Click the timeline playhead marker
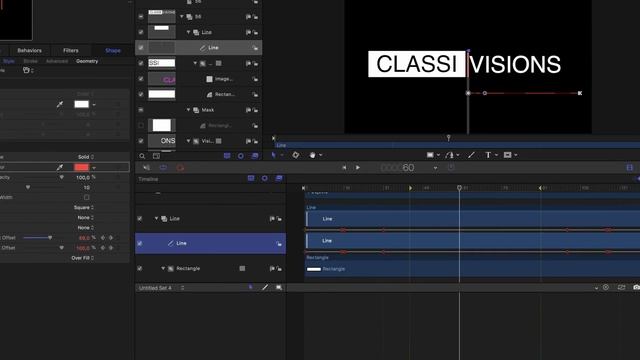This screenshot has width=640, height=360. 460,188
